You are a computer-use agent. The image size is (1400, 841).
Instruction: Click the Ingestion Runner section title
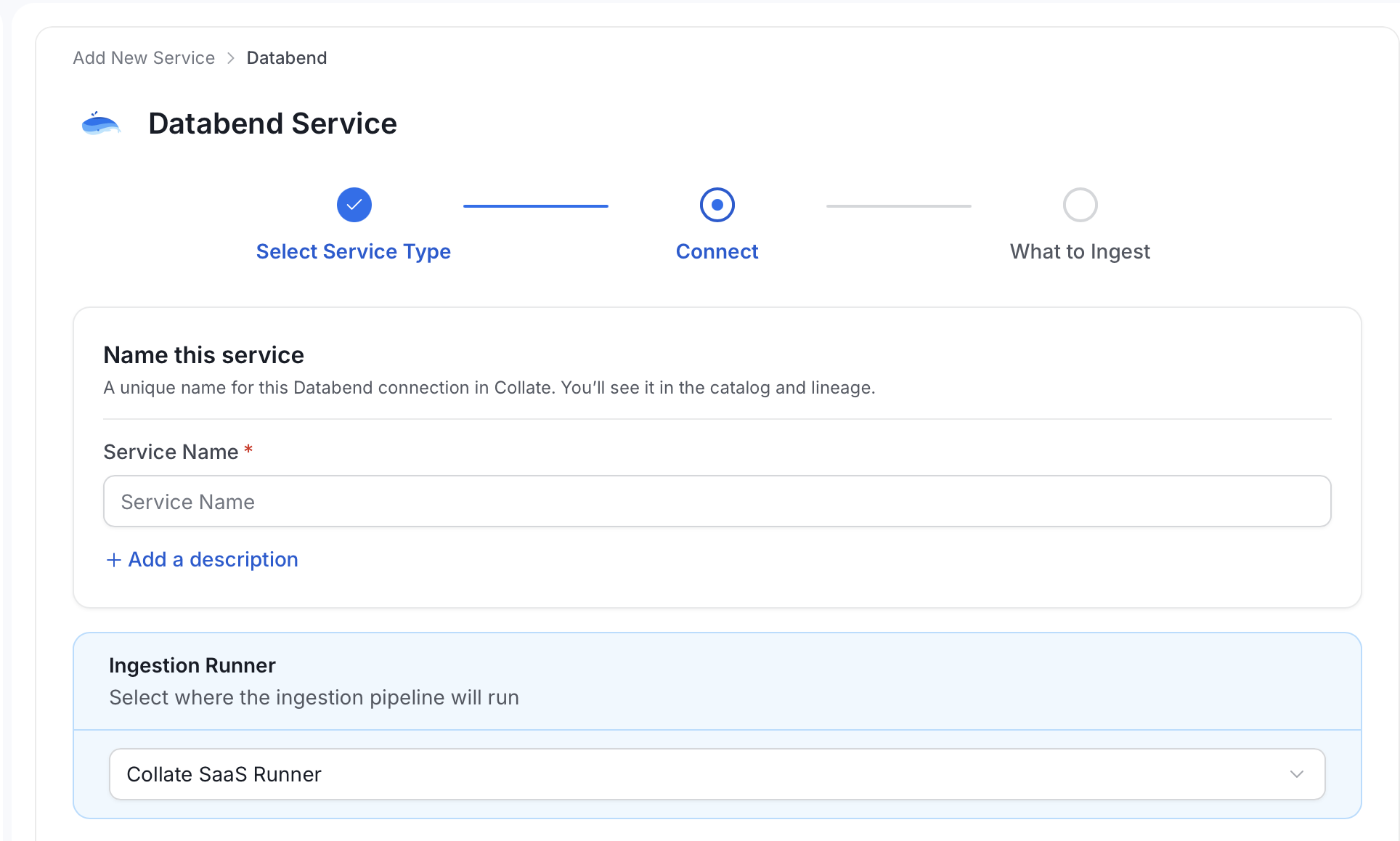(x=192, y=665)
